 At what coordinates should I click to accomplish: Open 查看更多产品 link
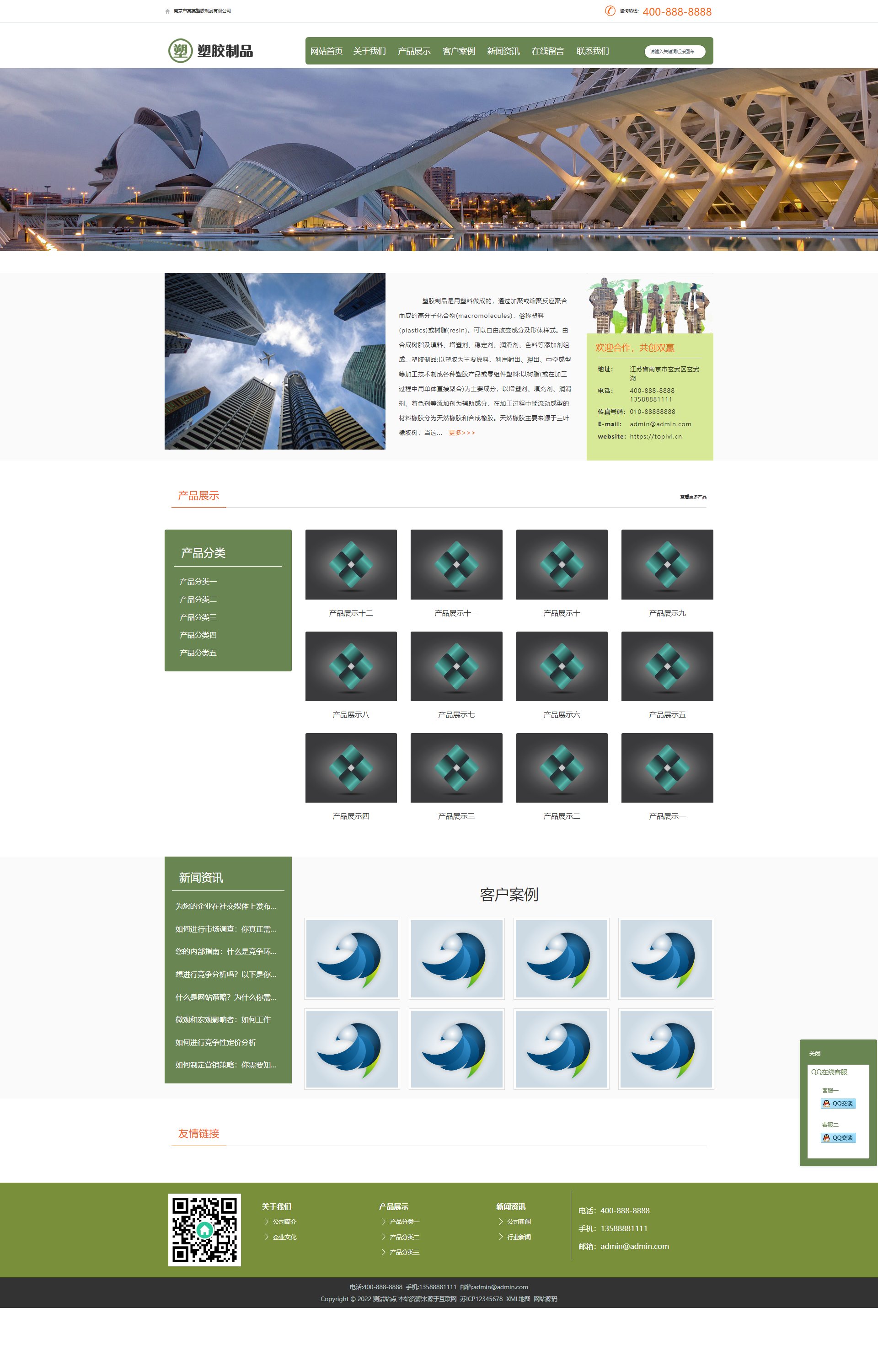point(693,497)
